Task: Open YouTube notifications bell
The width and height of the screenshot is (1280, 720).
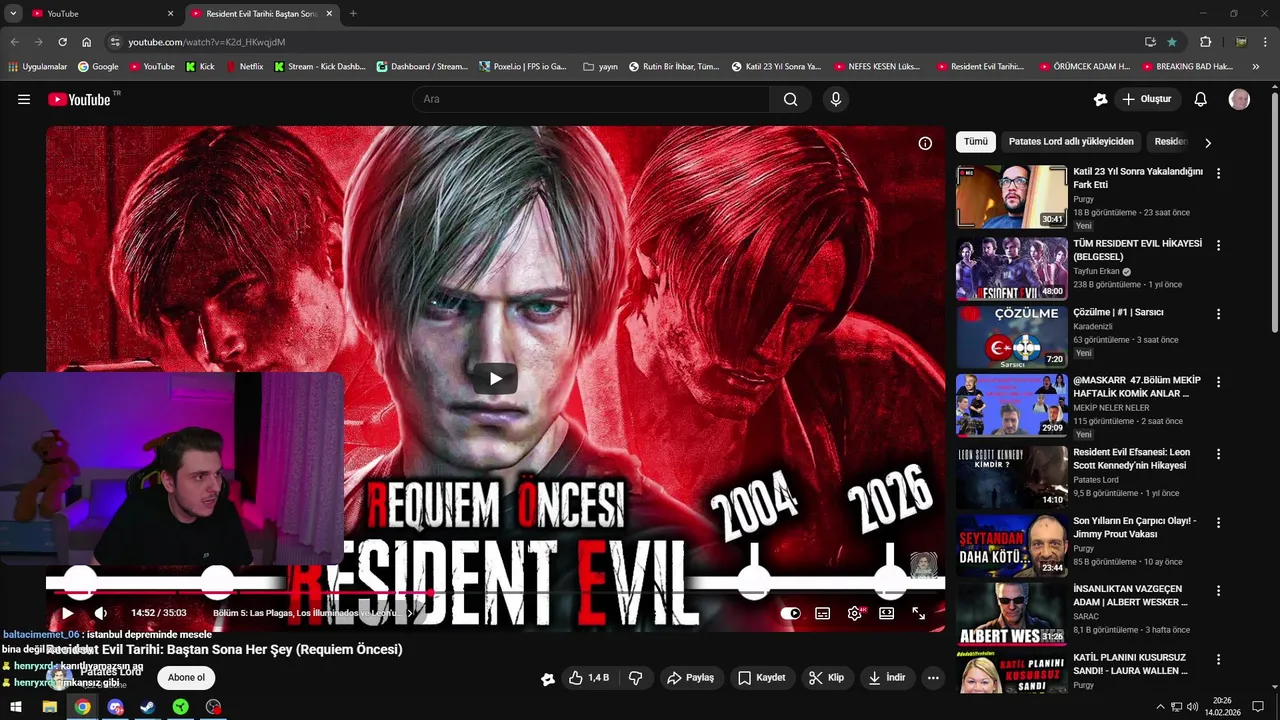Action: [x=1200, y=99]
